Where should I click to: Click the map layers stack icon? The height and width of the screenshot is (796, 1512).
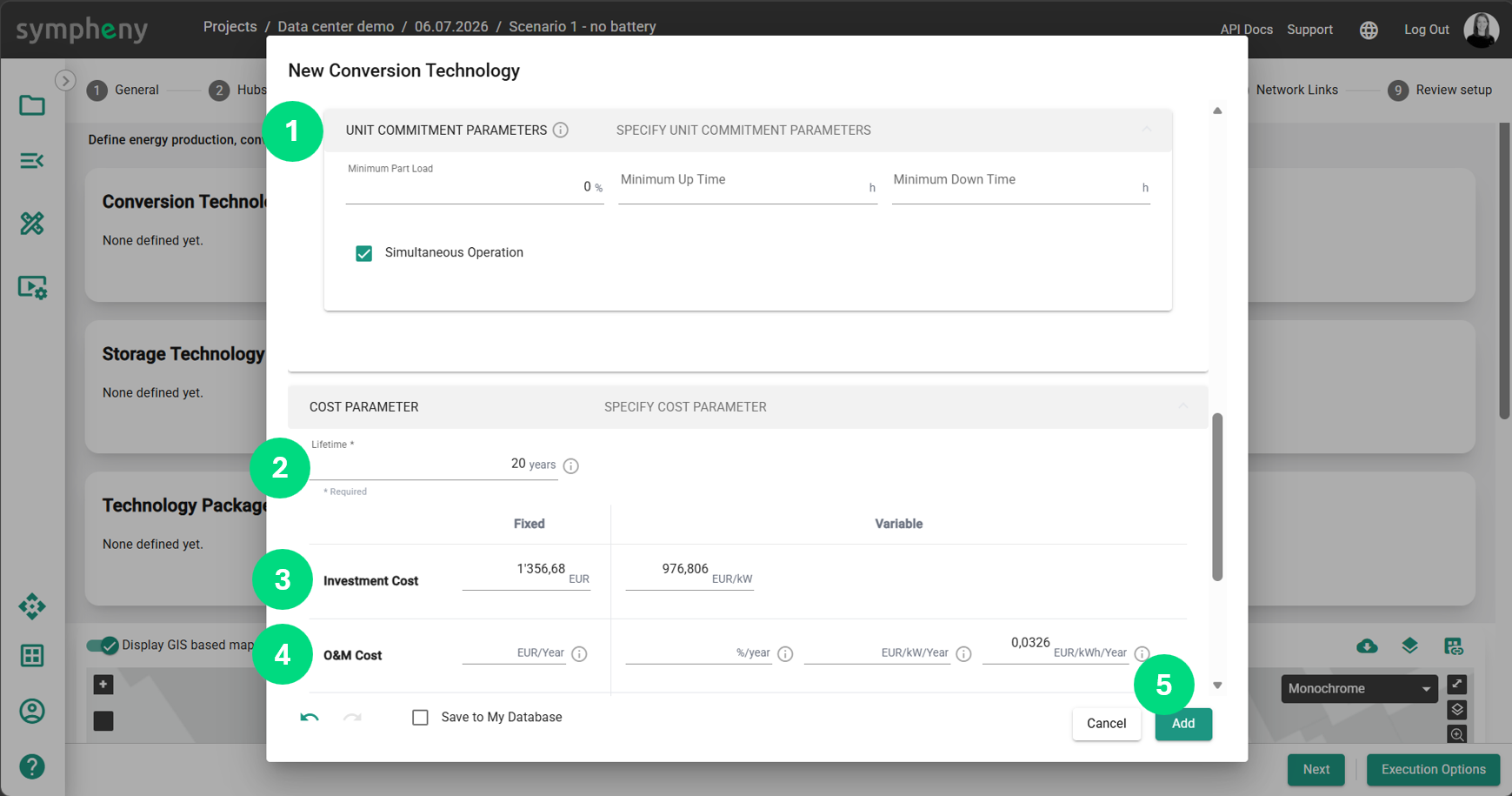pyautogui.click(x=1457, y=710)
